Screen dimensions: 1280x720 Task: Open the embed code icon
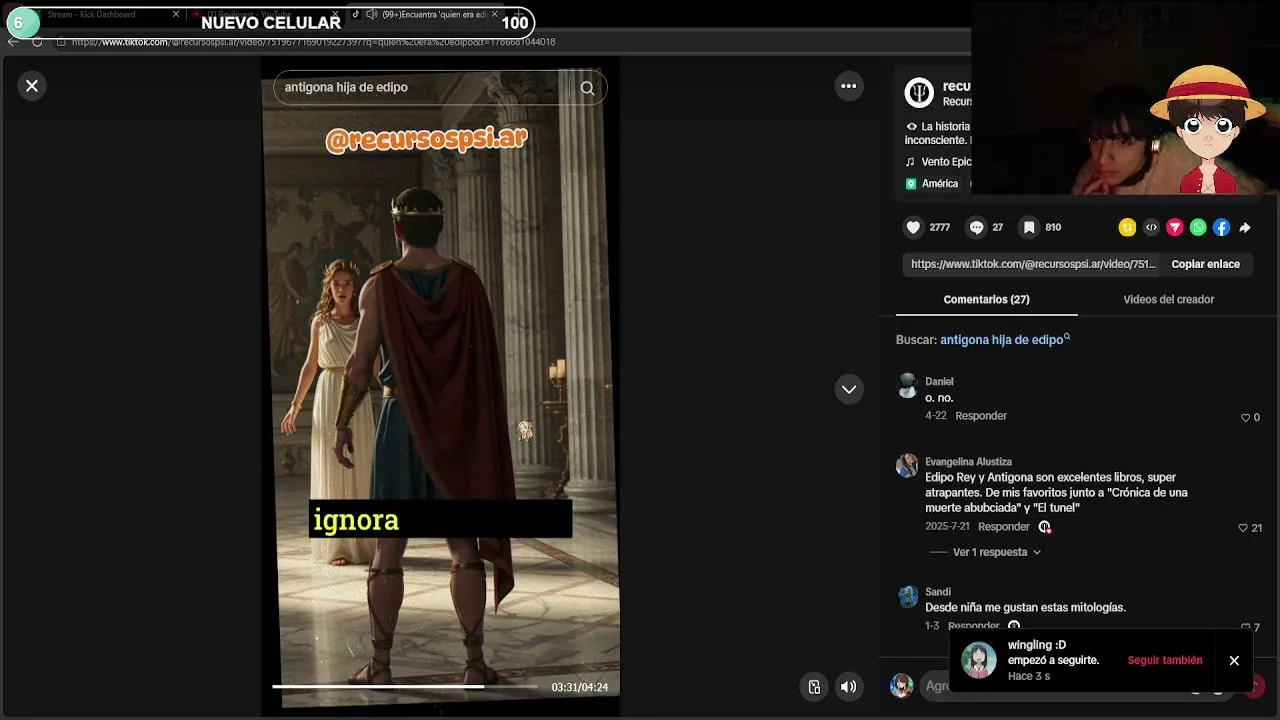pyautogui.click(x=1151, y=228)
